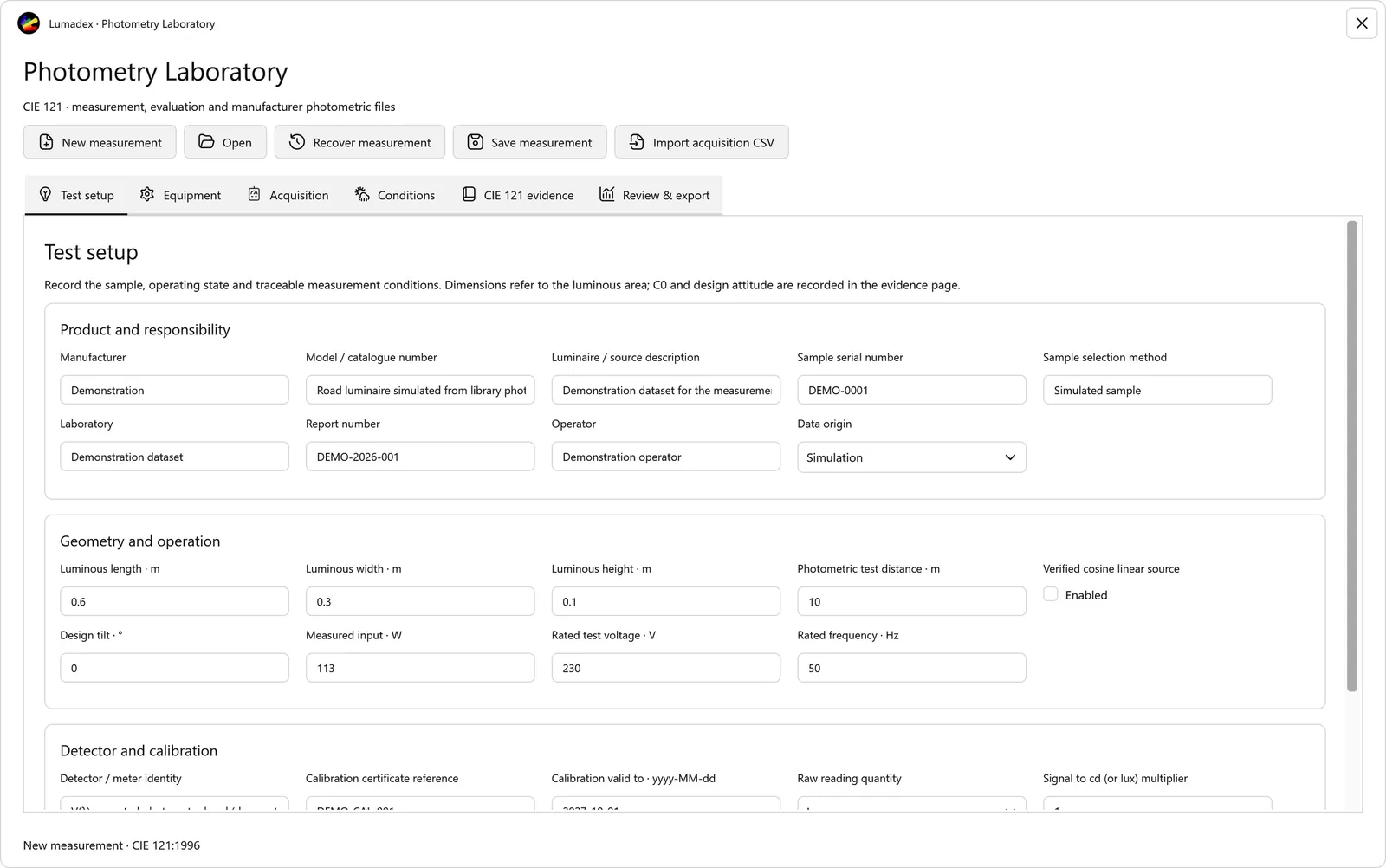Screen dimensions: 1386x868
Task: Focus the Luminous length field
Action: coord(174,601)
